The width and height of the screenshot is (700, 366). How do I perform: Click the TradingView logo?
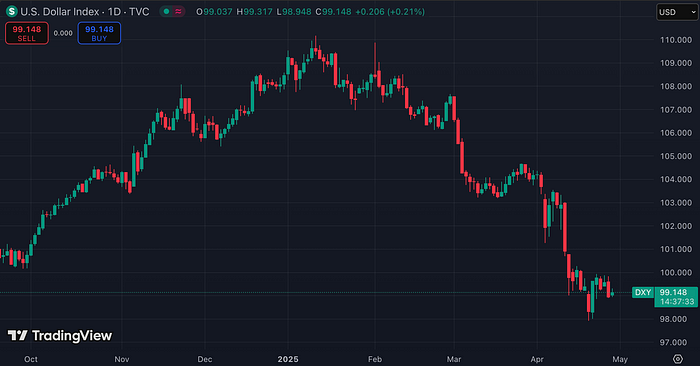[60, 336]
